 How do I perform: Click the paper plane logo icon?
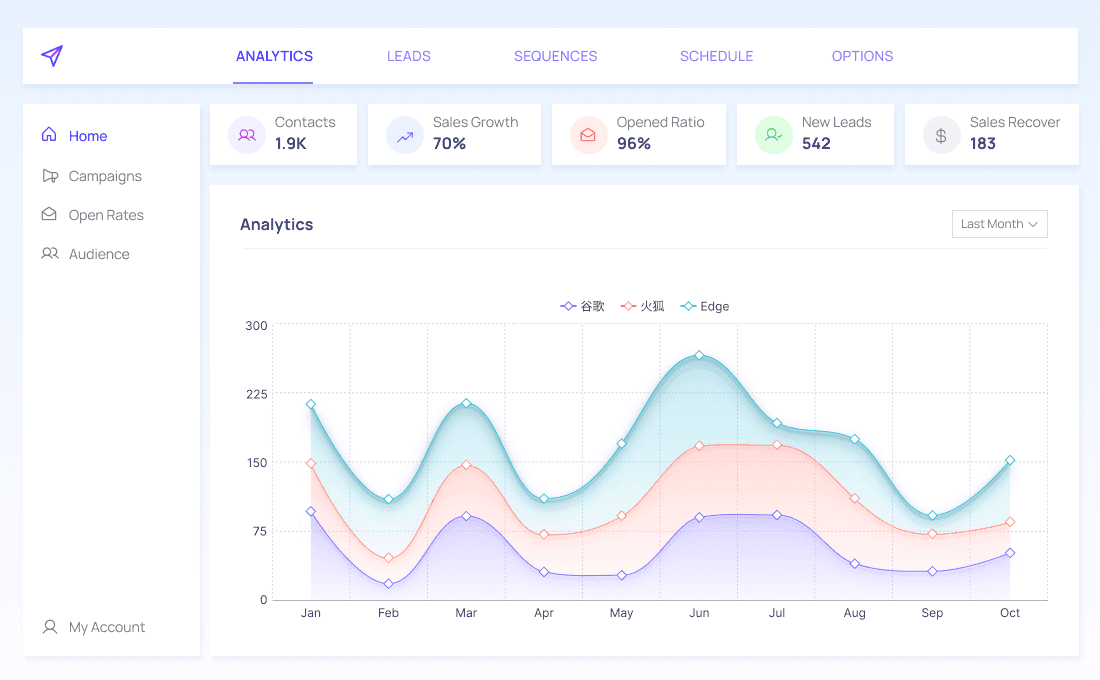click(51, 56)
